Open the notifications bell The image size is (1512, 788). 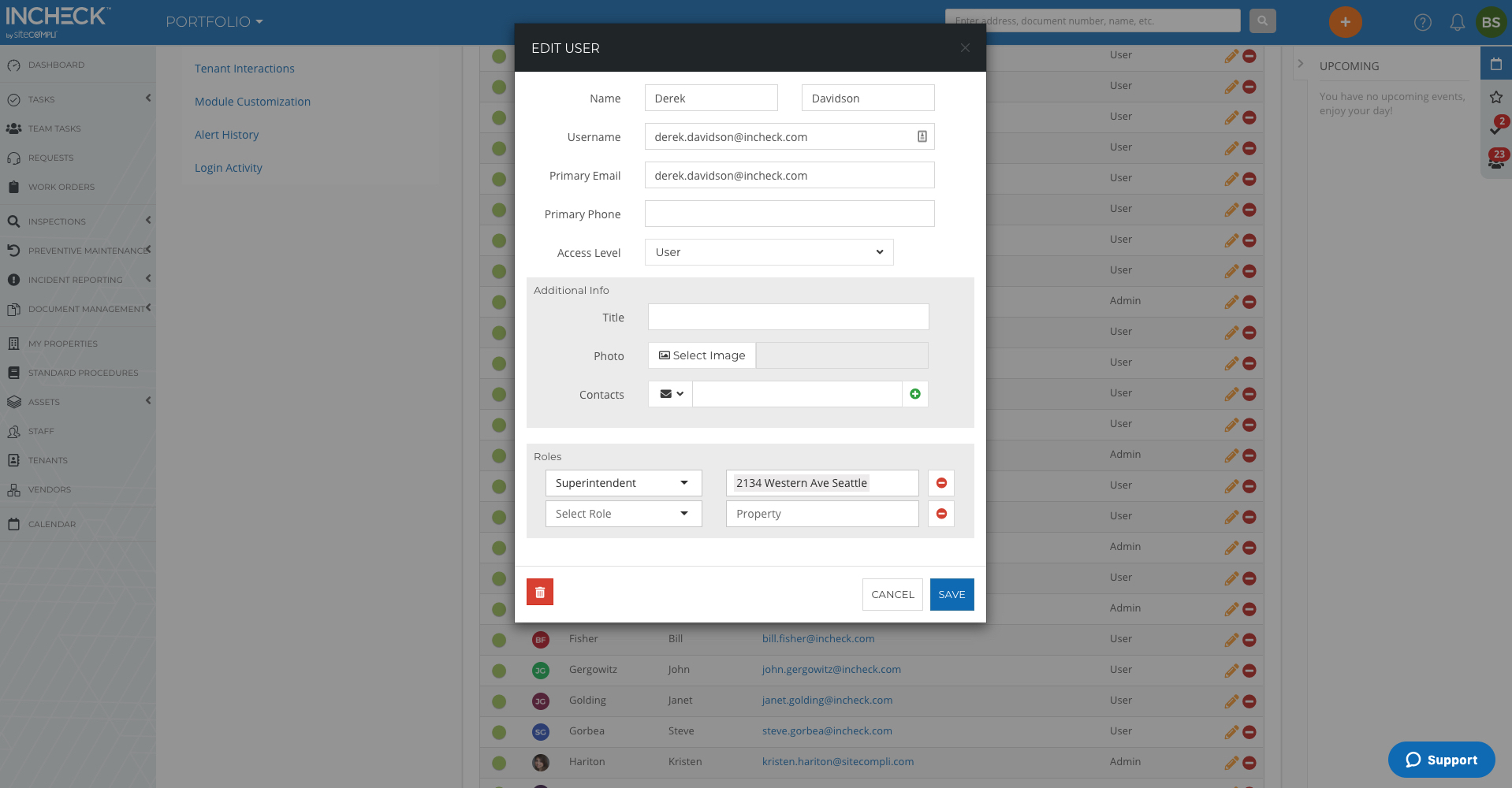tap(1457, 22)
